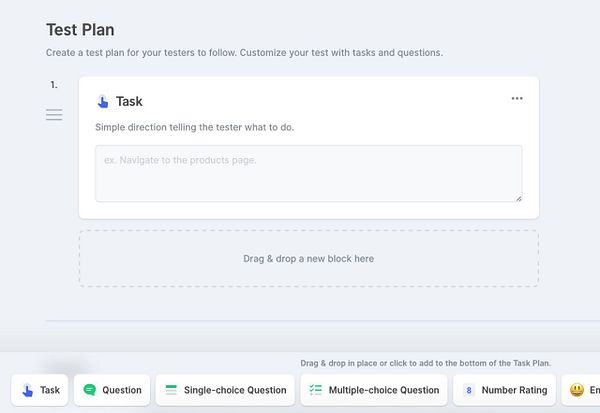Click the Number Rating 8 icon
Image resolution: width=600 pixels, height=413 pixels.
click(x=469, y=390)
